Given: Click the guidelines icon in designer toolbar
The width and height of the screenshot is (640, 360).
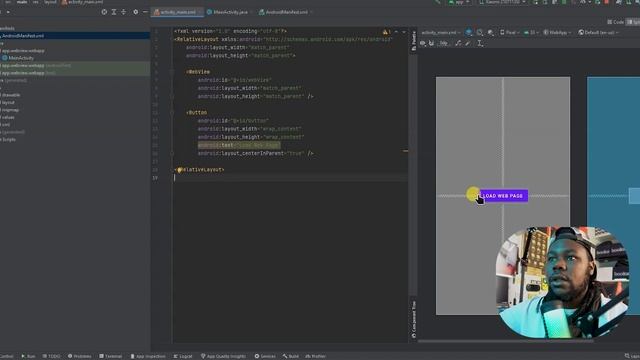Looking at the screenshot, I should (480, 43).
